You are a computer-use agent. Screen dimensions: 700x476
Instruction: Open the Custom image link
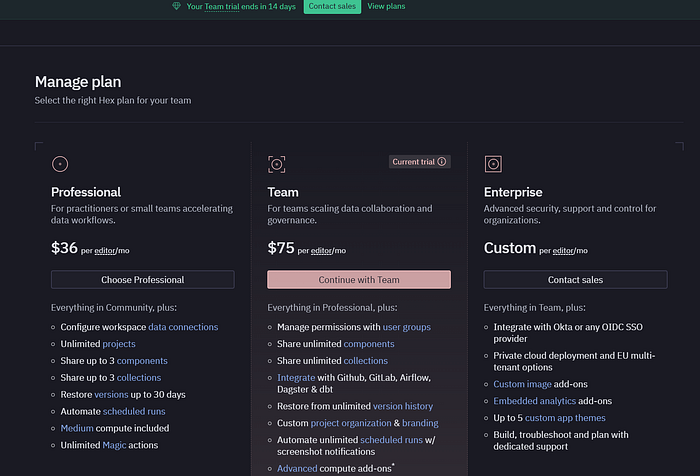coord(522,384)
